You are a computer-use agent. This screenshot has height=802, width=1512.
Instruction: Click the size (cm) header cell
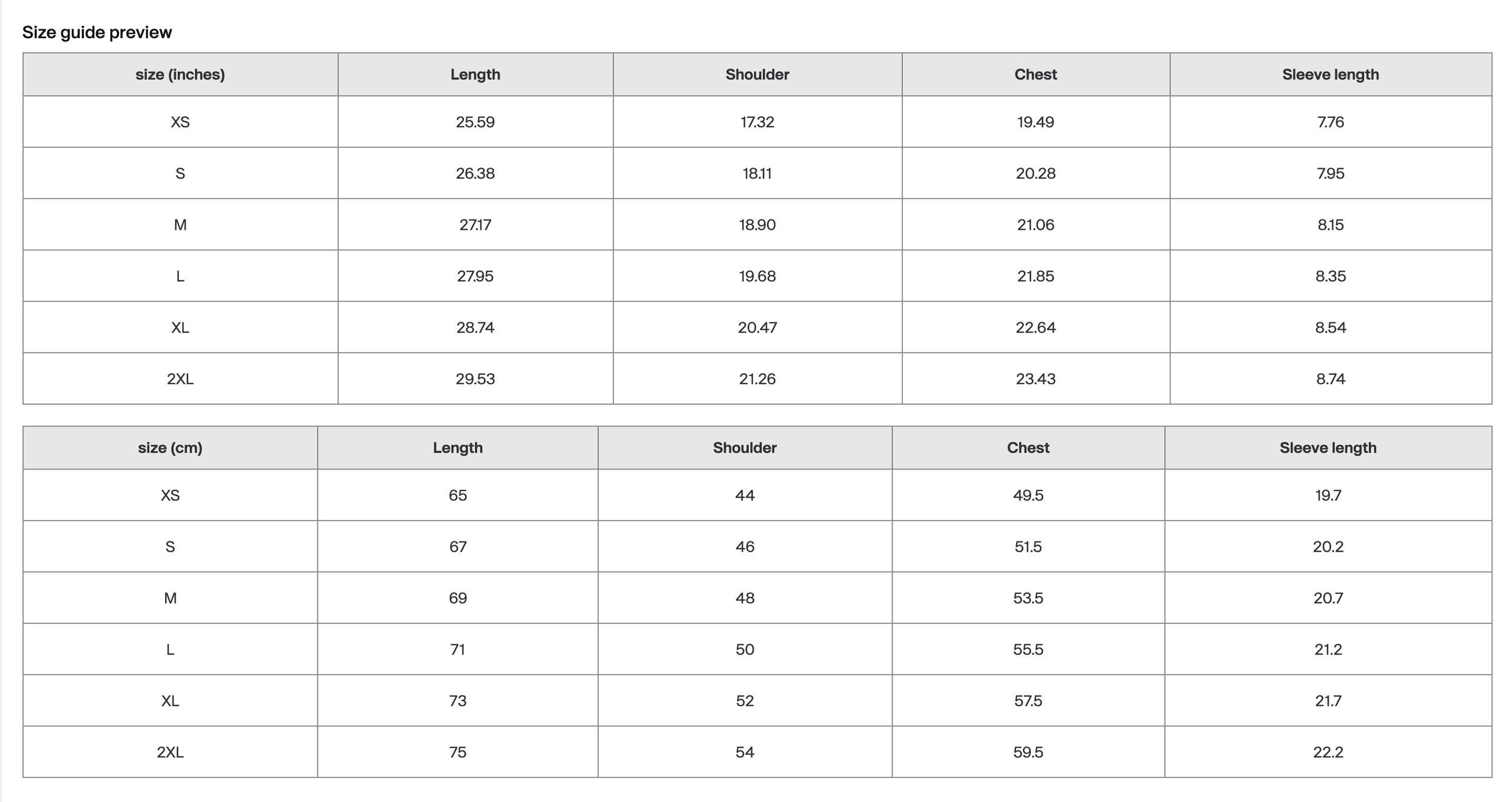[170, 448]
